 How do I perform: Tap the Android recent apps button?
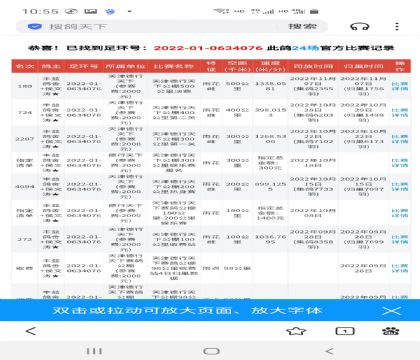click(94, 351)
